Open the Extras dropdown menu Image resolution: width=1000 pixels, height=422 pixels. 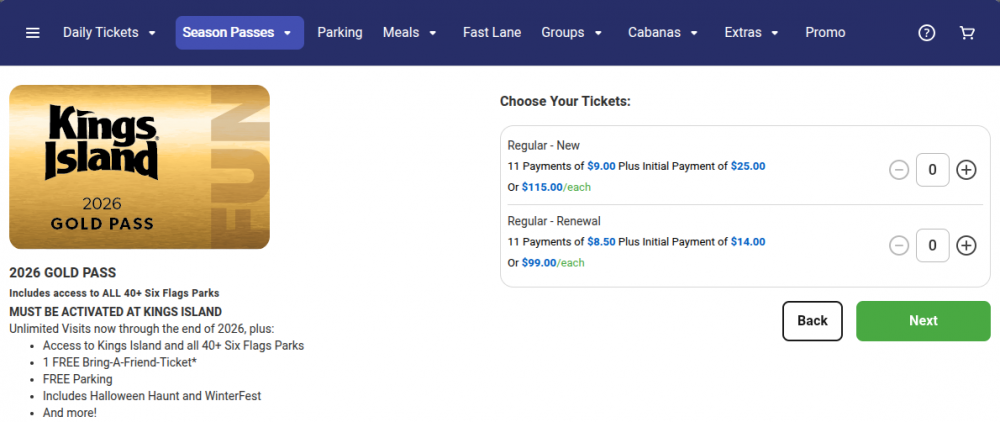point(752,33)
